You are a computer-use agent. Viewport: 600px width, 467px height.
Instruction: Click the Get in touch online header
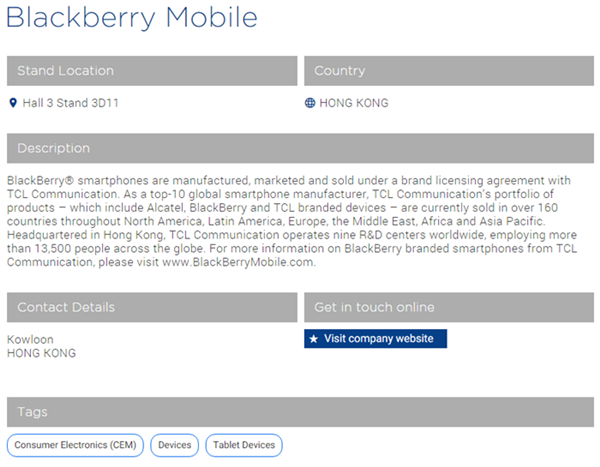pos(449,307)
